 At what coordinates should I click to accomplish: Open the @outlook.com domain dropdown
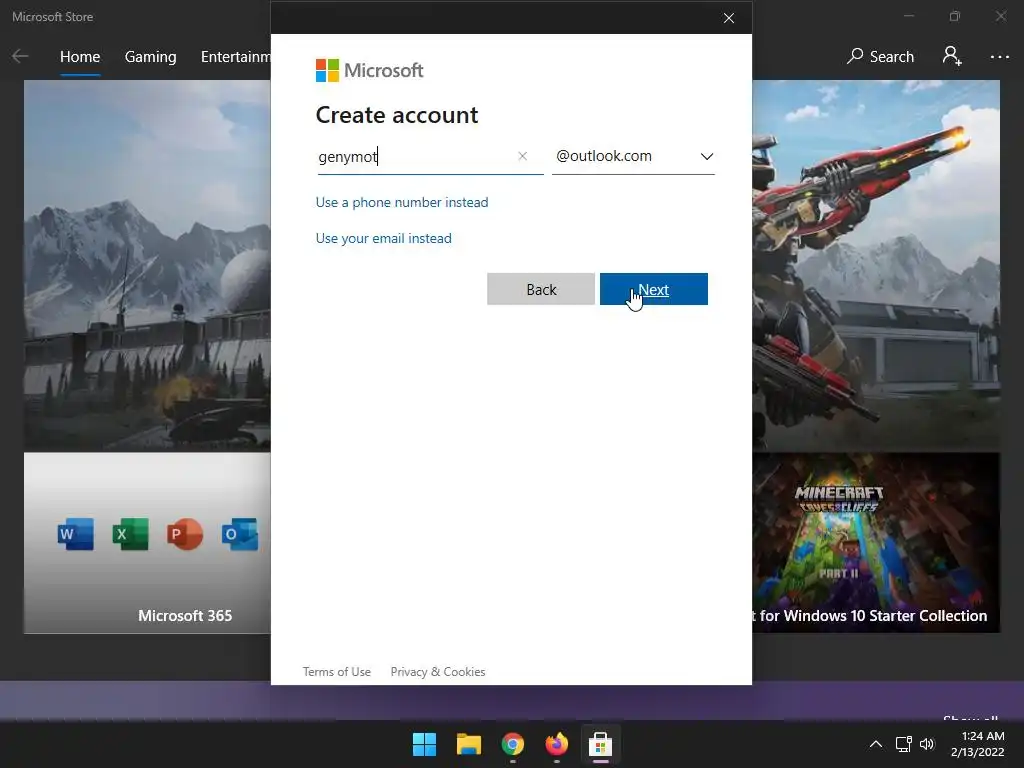pos(633,157)
